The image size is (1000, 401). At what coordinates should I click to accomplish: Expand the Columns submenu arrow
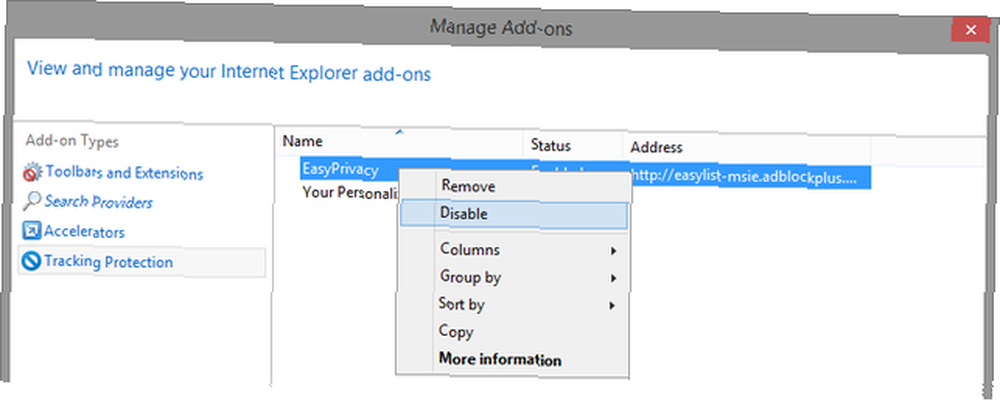(613, 251)
